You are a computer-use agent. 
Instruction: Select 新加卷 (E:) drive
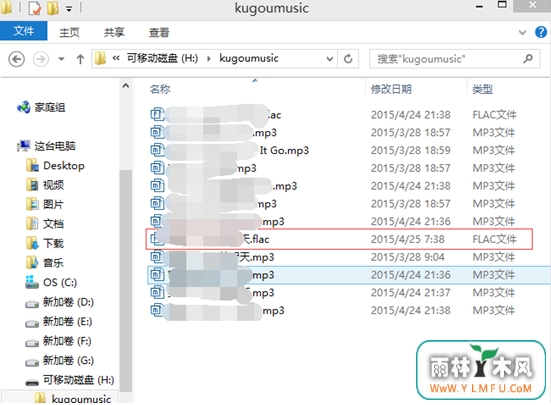pos(67,321)
